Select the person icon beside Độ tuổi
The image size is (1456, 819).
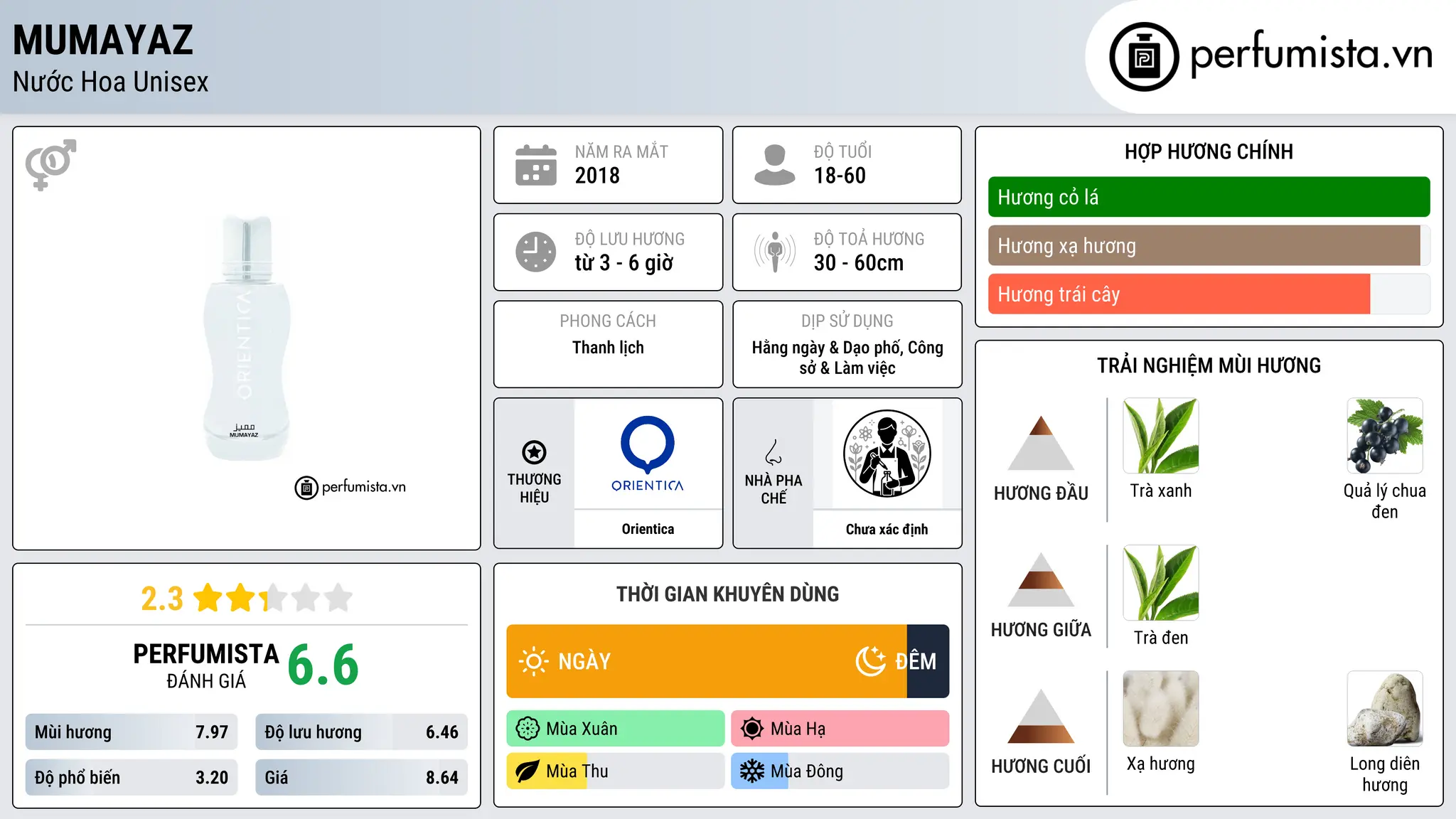(775, 165)
